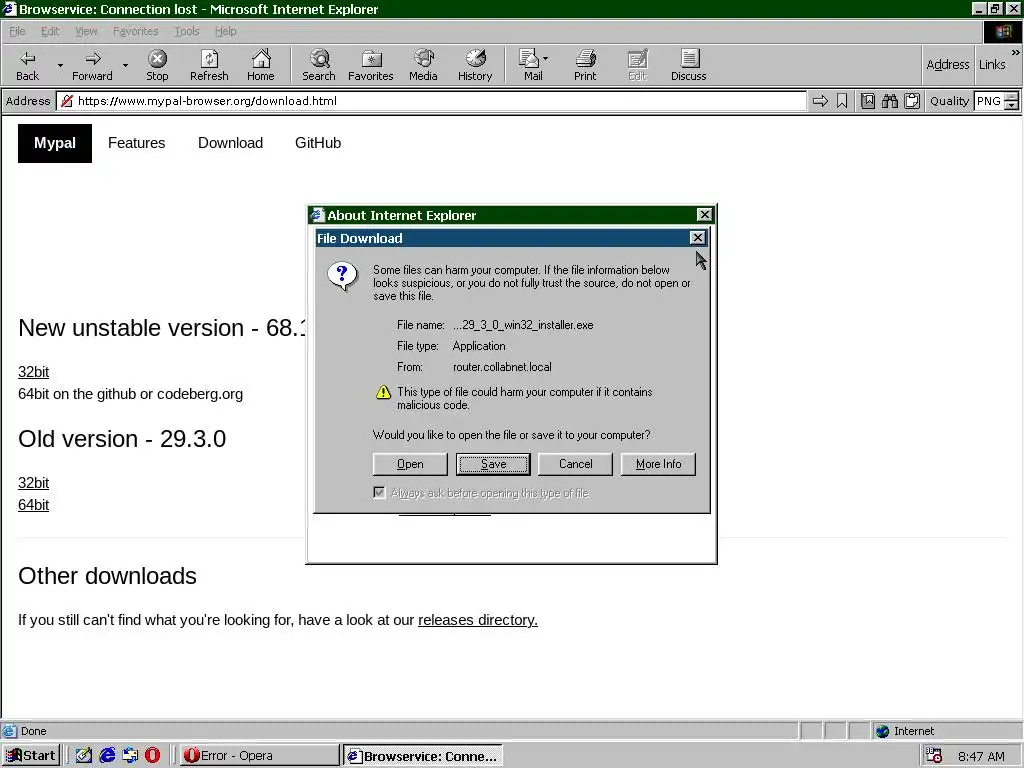Click 32bit link under unstable version

[x=33, y=372]
